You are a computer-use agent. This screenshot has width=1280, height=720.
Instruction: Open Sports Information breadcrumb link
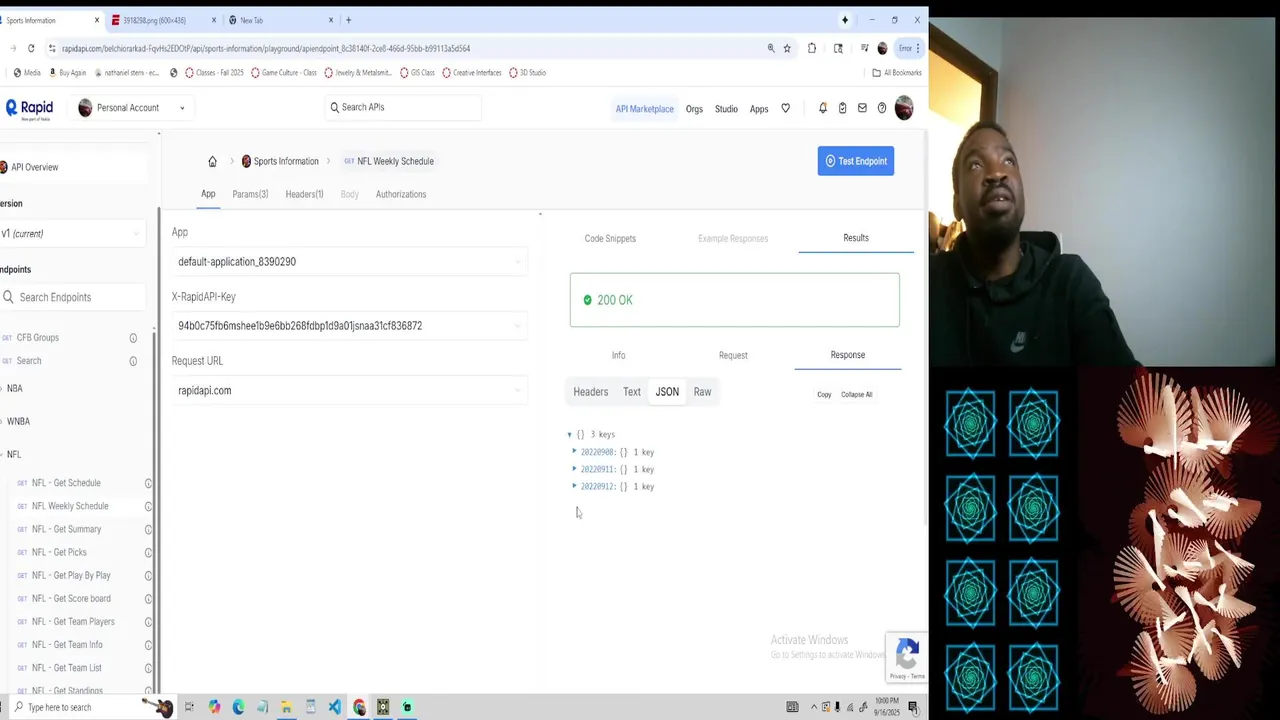click(280, 161)
